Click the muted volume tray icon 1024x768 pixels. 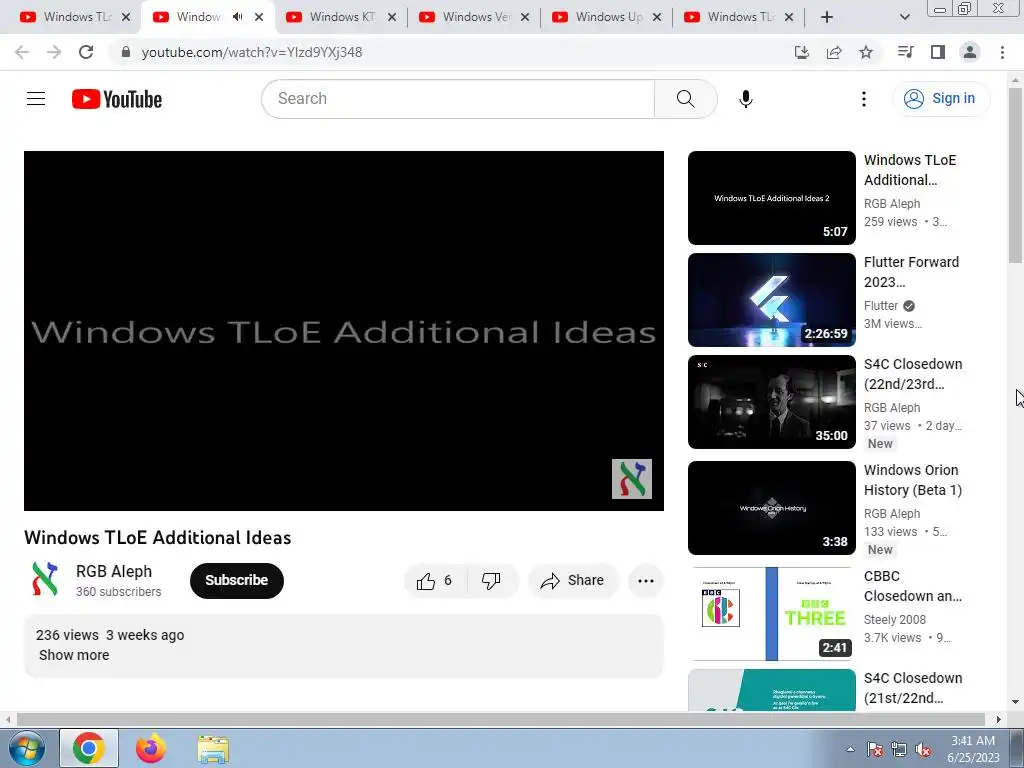[x=923, y=749]
